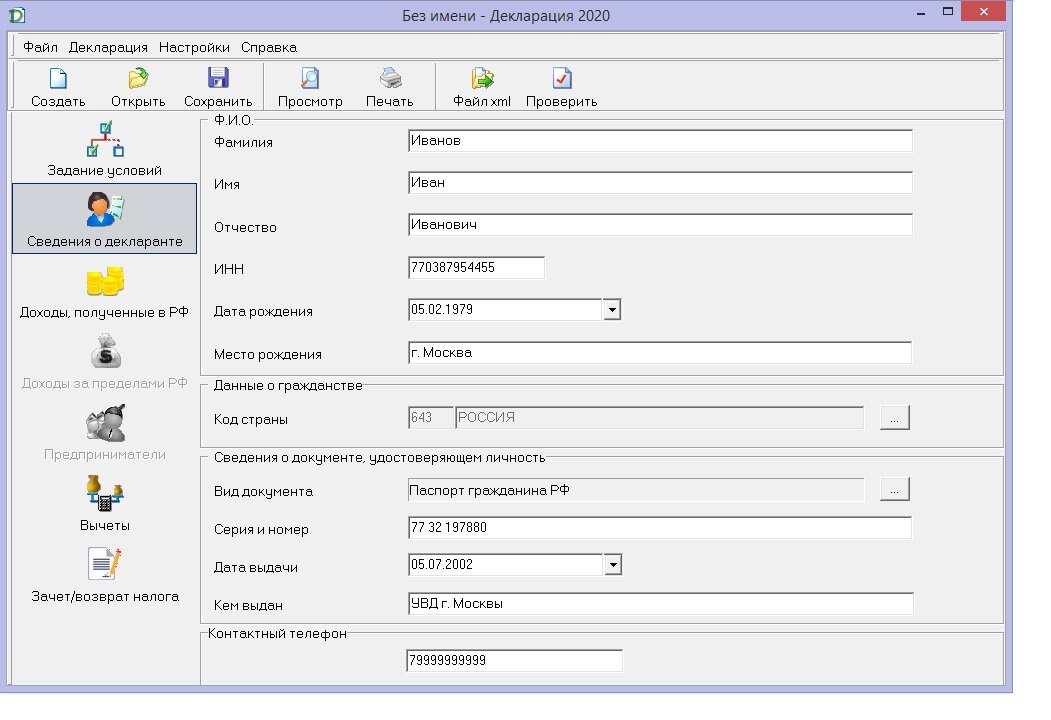Click into the Фамилия field
The image size is (1051, 720).
tap(660, 141)
